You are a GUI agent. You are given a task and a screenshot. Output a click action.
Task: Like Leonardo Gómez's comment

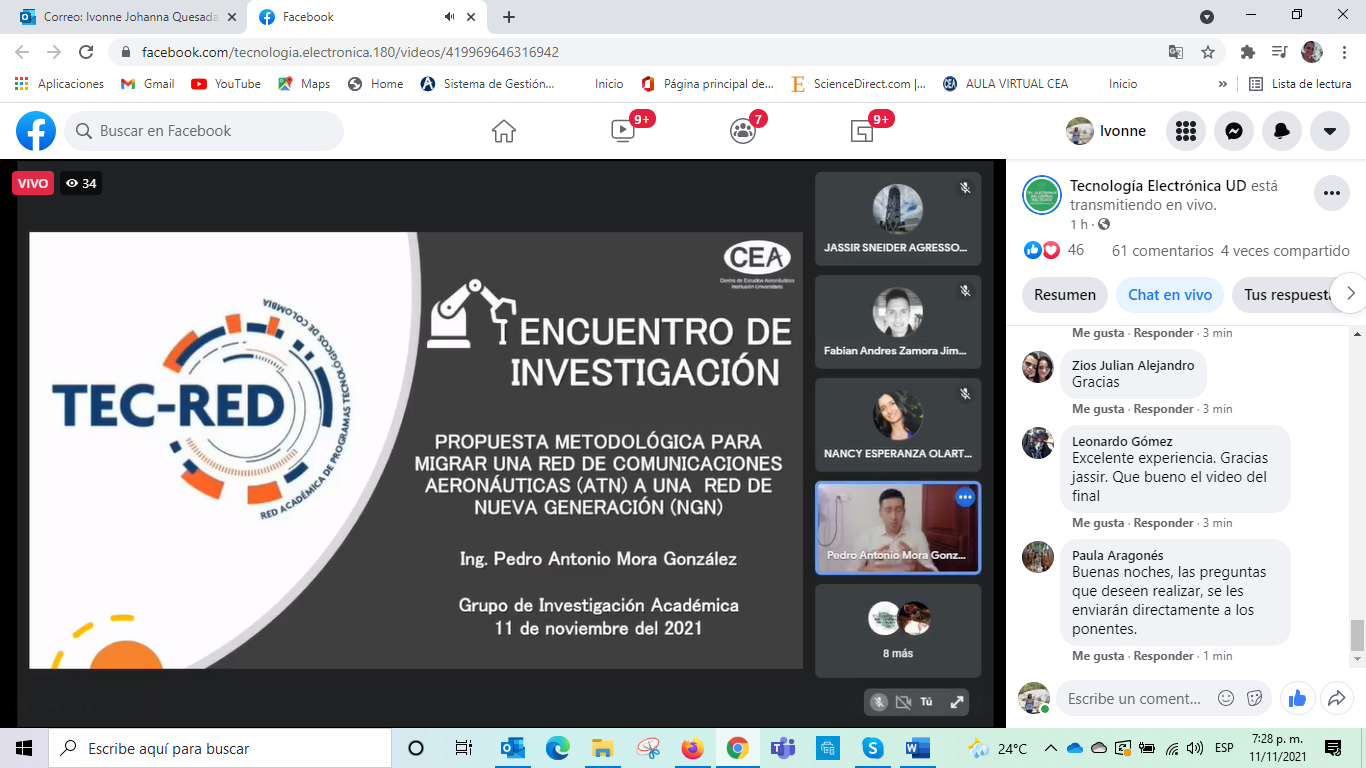(1098, 523)
